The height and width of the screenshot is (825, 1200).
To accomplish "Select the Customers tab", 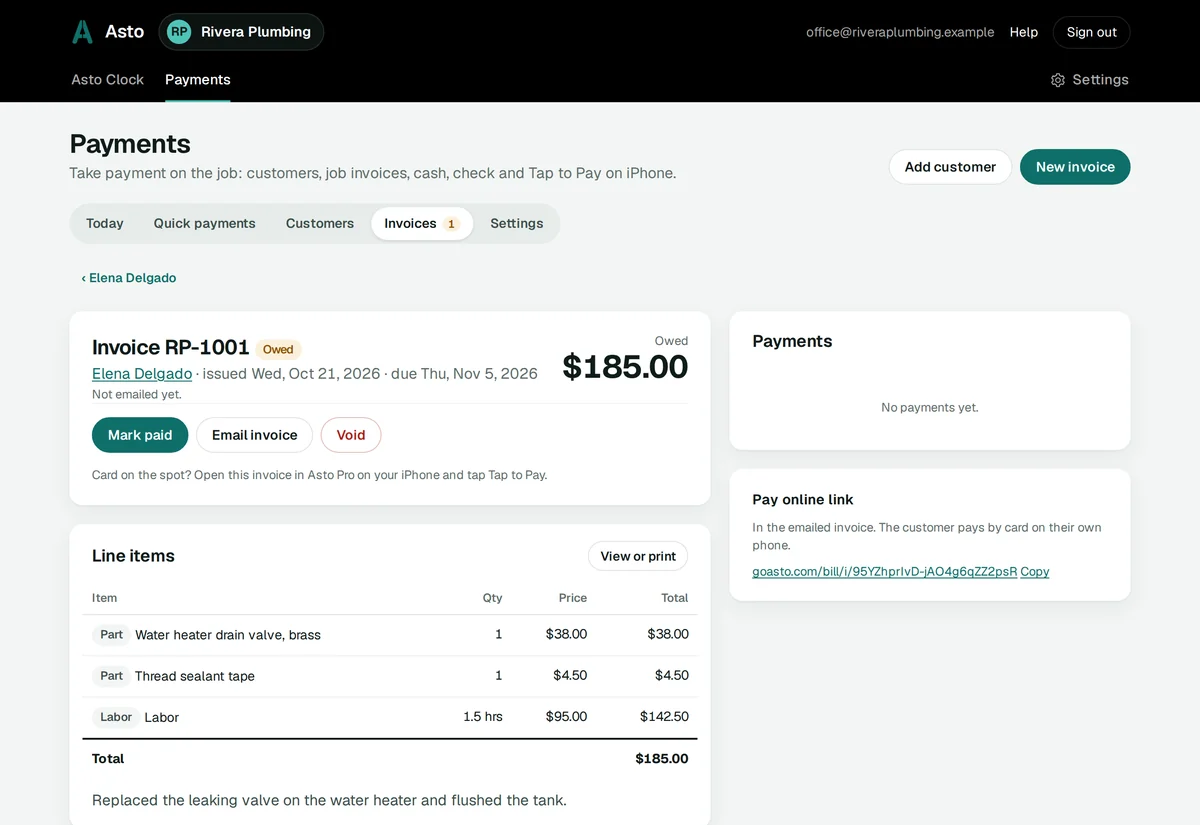I will (x=320, y=223).
